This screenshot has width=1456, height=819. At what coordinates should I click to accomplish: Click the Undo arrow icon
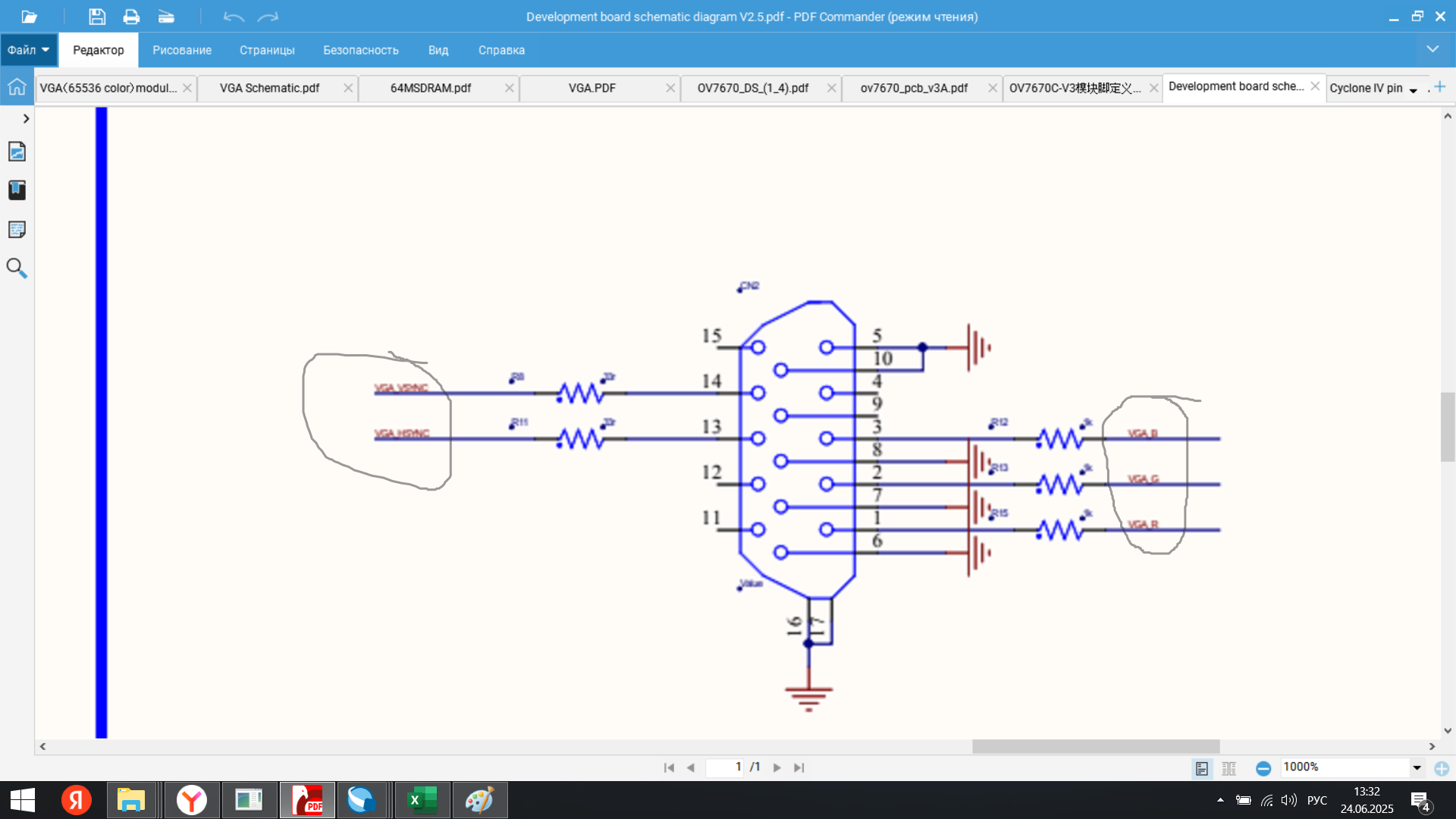tap(234, 17)
